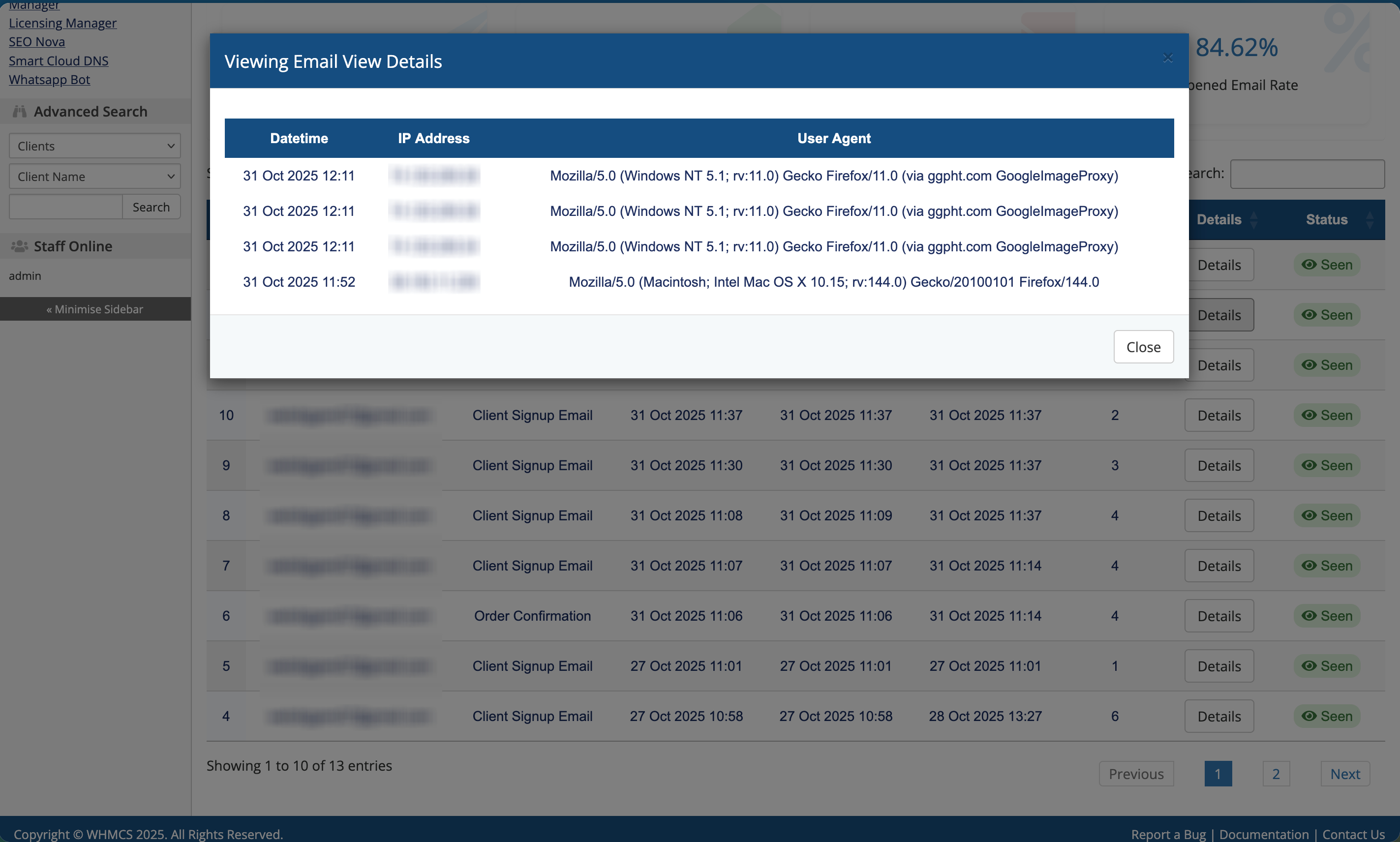Open Details for row 9
Image resolution: width=1400 pixels, height=842 pixels.
(1218, 465)
